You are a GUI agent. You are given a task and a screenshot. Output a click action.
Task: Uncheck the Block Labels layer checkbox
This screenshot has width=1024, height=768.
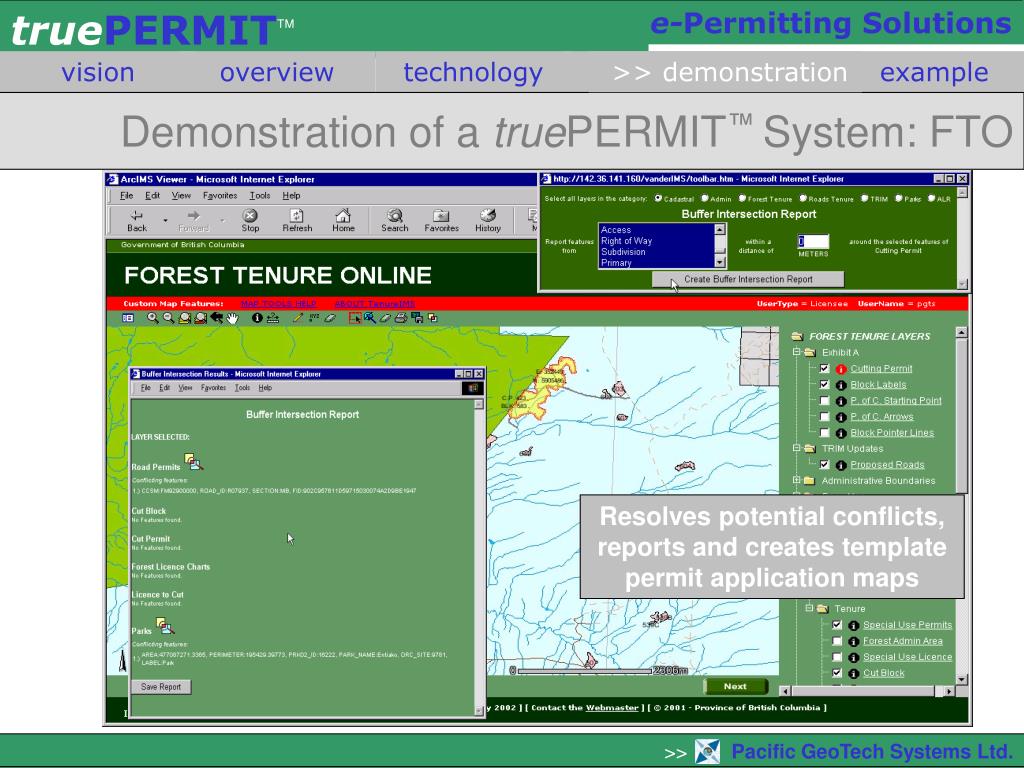[x=824, y=385]
